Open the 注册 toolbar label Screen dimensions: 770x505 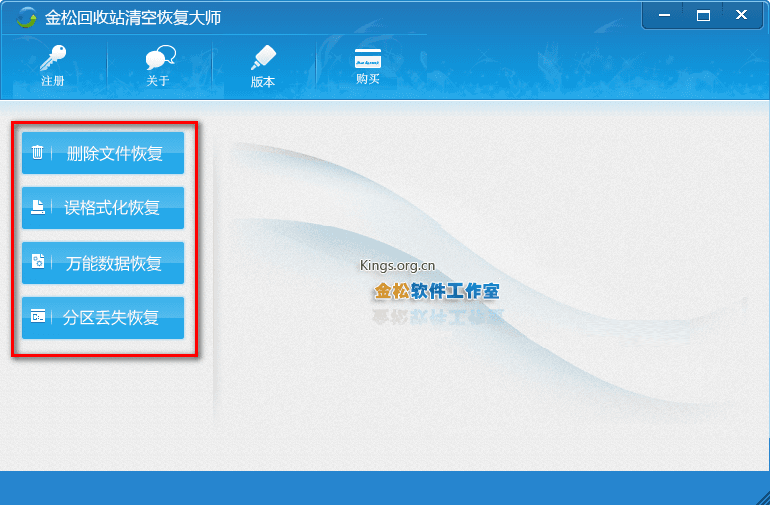(x=53, y=81)
